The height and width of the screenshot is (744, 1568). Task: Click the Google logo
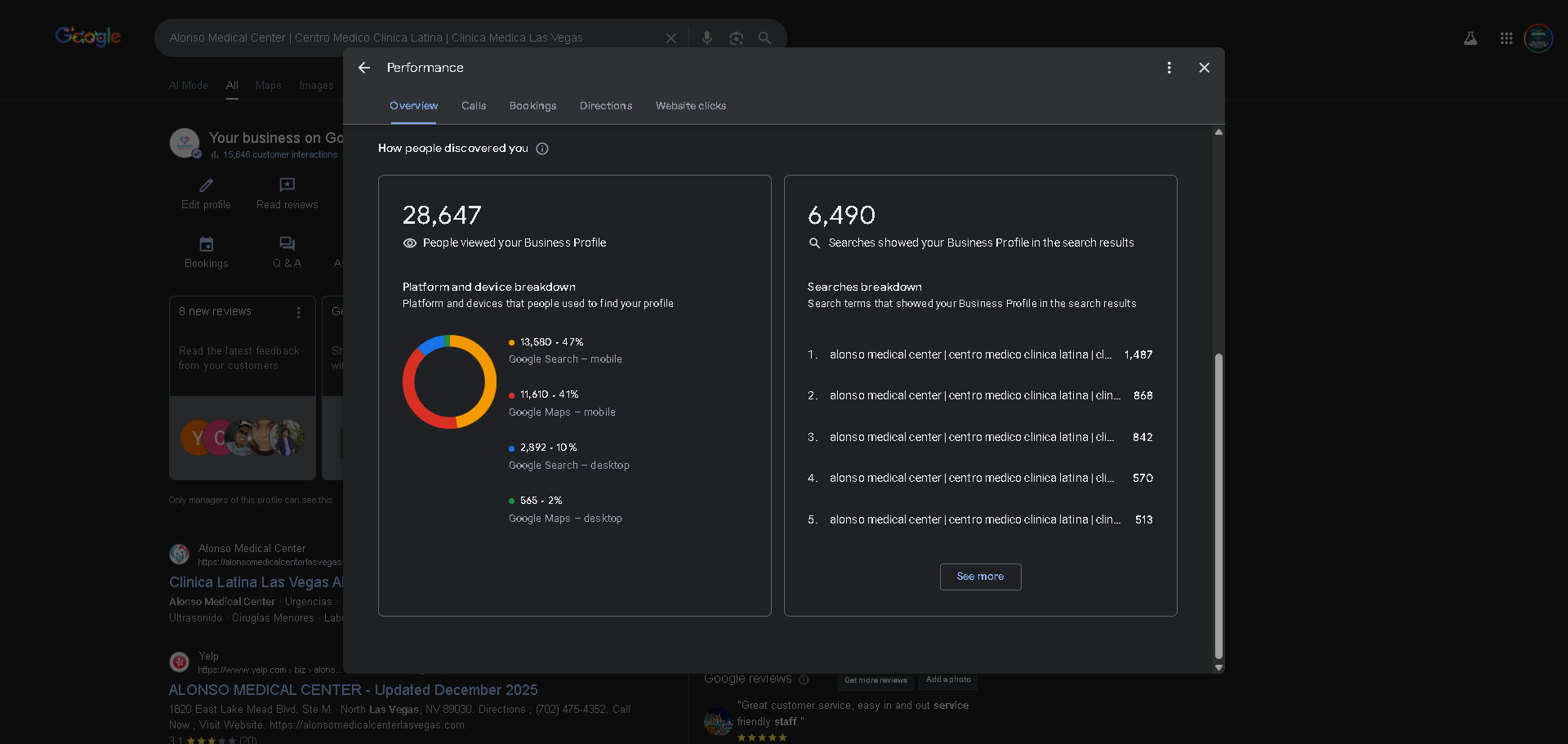point(88,37)
